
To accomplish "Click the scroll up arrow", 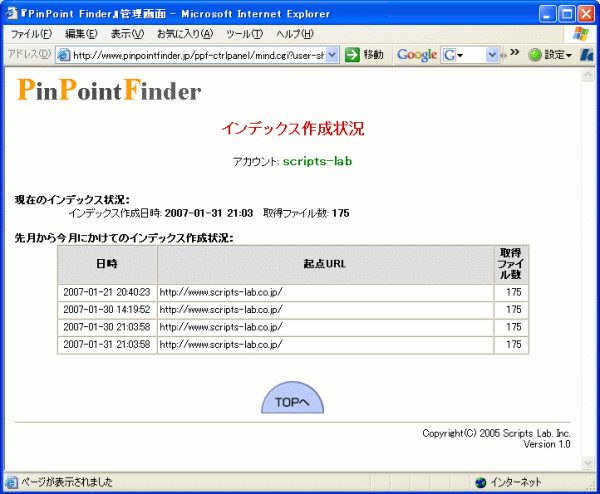I will [588, 75].
